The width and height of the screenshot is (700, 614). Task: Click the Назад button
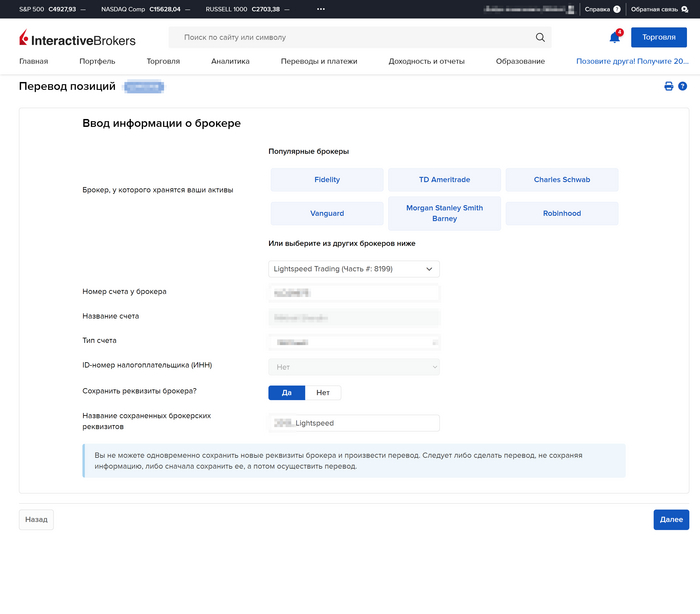point(36,520)
